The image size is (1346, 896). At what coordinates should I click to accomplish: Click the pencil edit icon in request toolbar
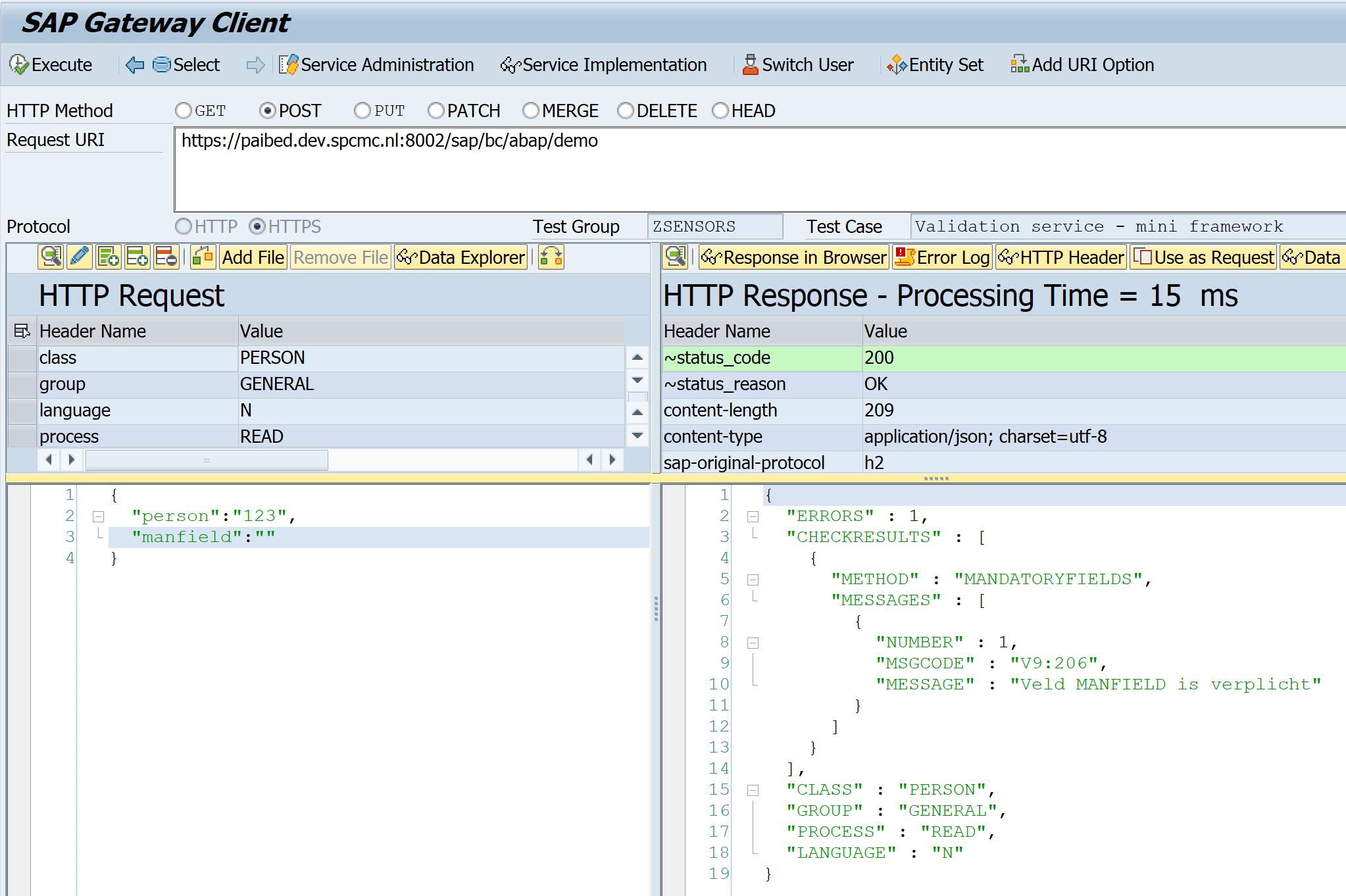click(x=80, y=257)
